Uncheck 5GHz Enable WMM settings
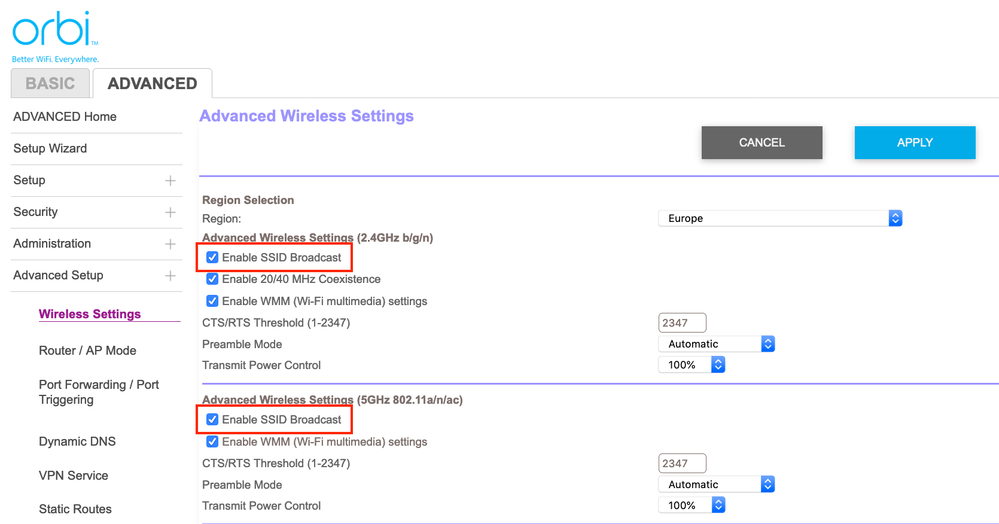 click(x=212, y=442)
